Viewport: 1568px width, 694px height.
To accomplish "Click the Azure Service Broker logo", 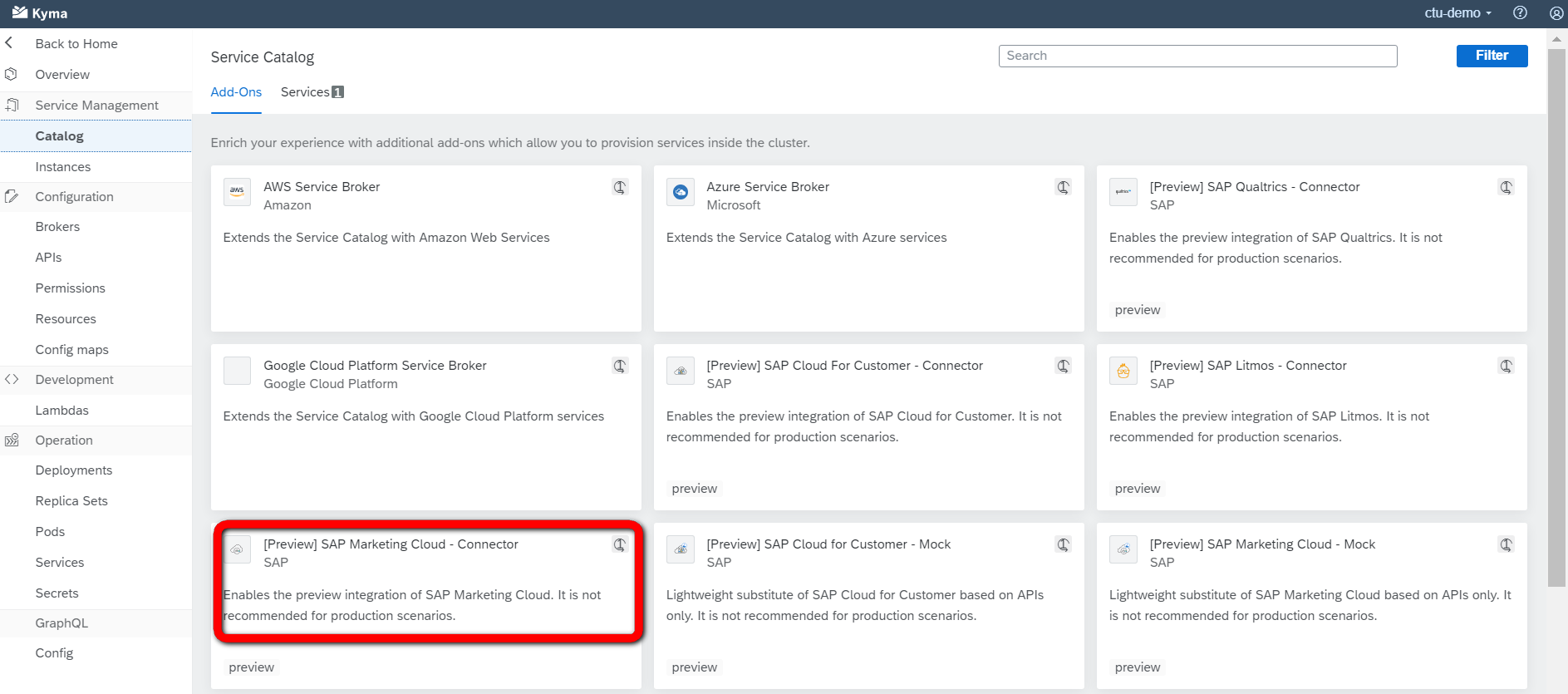I will (680, 192).
